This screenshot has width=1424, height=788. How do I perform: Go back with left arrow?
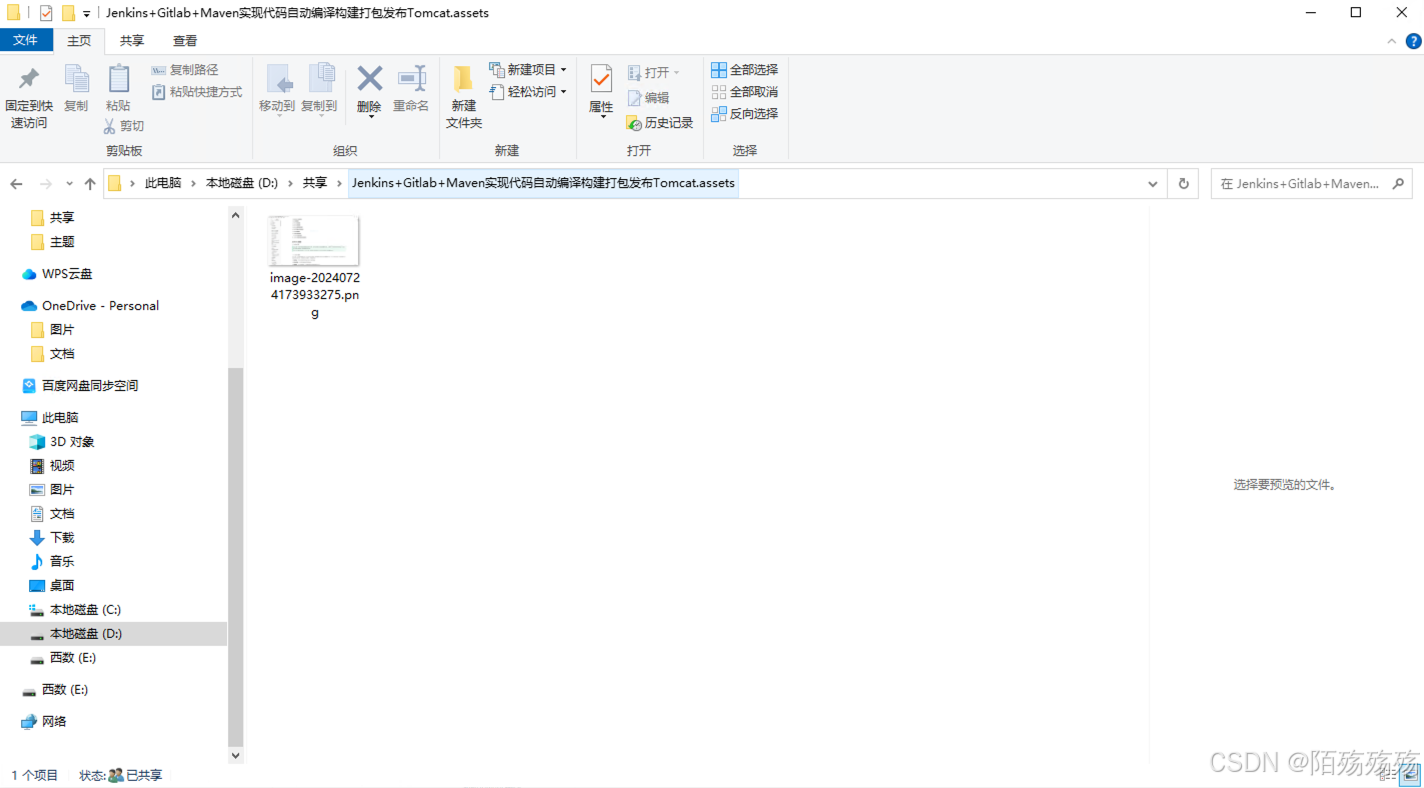coord(16,184)
